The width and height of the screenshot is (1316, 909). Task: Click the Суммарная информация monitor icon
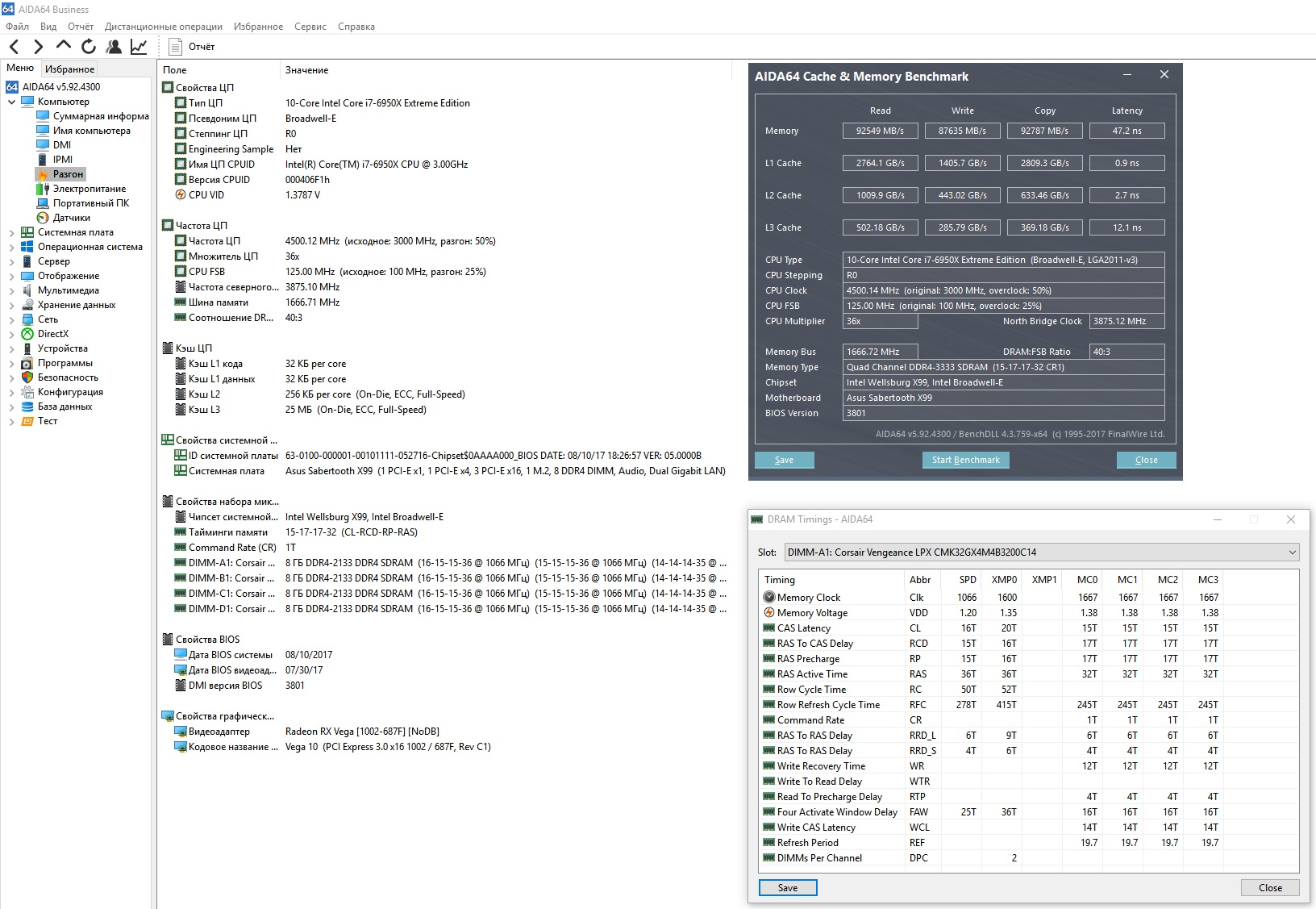(x=43, y=116)
